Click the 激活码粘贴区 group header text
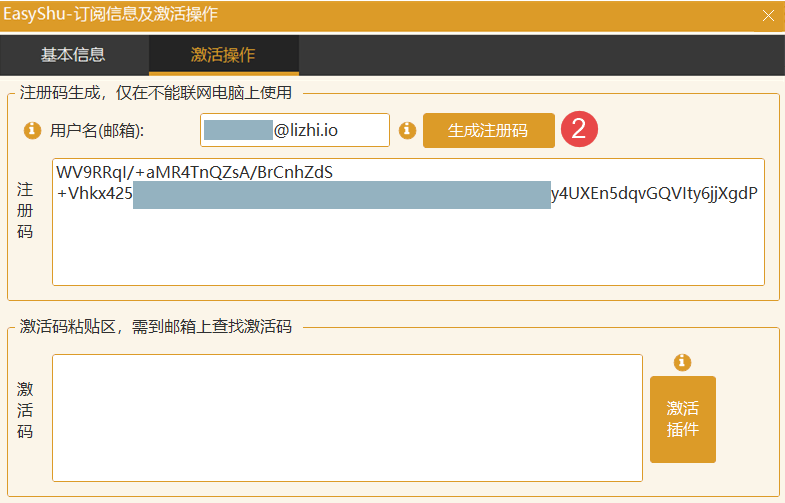This screenshot has height=503, width=785. click(155, 327)
